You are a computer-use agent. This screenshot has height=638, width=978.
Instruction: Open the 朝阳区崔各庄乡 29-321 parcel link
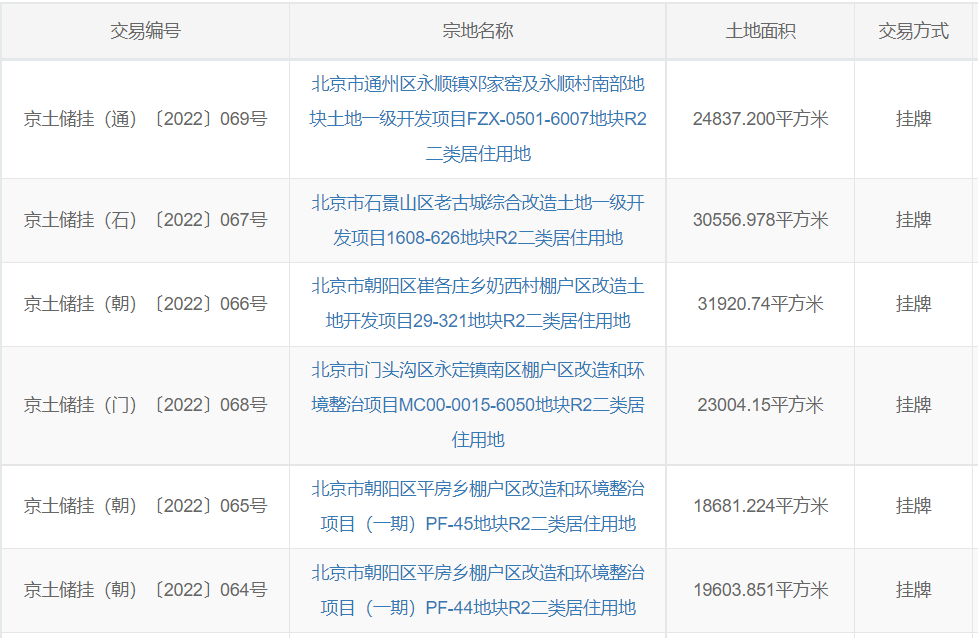(x=478, y=303)
